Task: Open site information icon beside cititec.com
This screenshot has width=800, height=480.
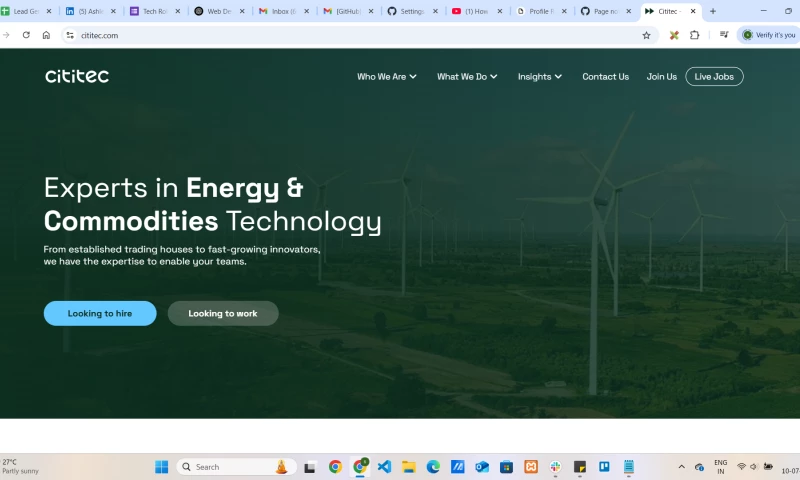Action: click(x=70, y=35)
